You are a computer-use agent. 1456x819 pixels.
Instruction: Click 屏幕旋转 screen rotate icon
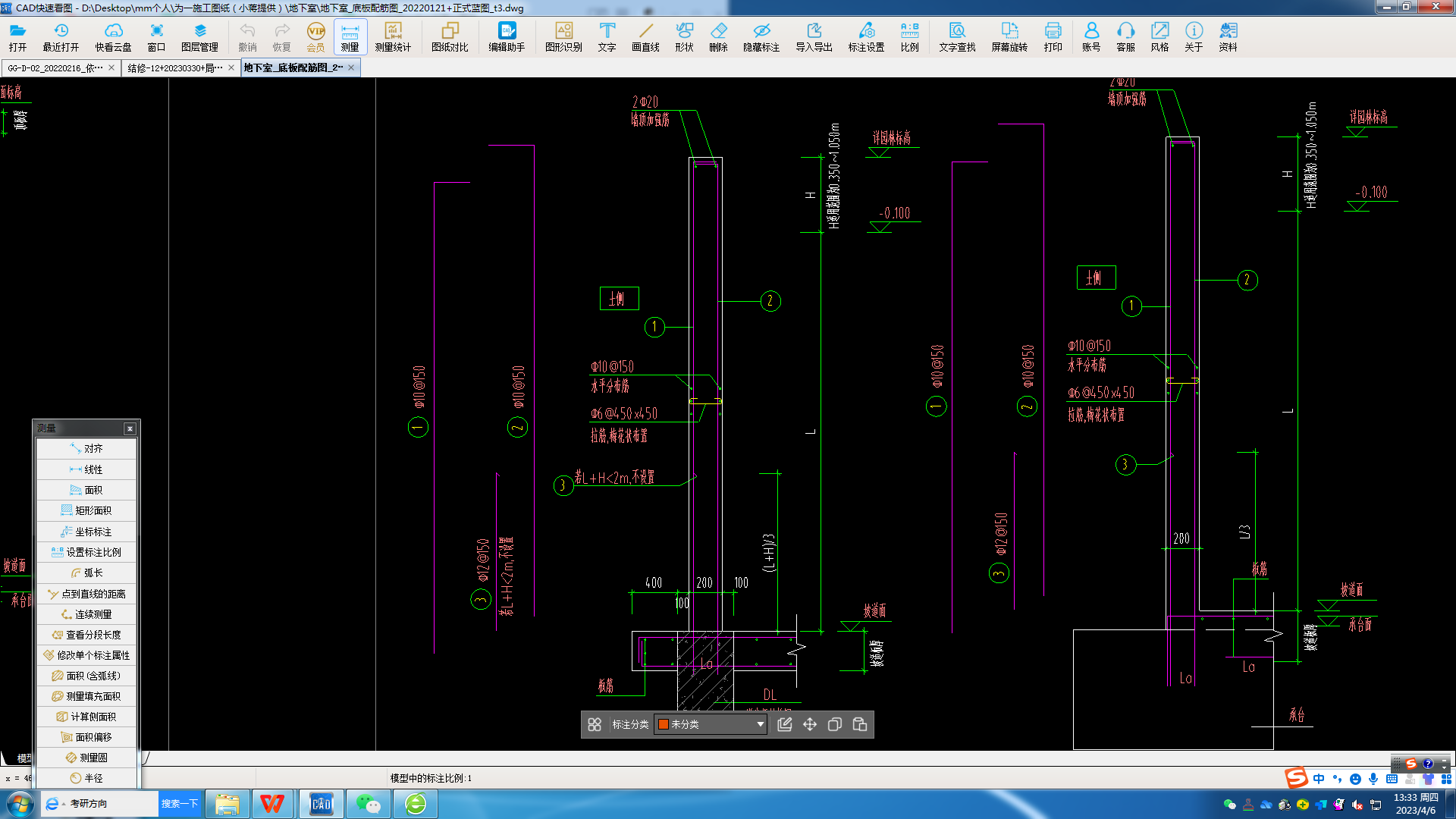point(1009,36)
